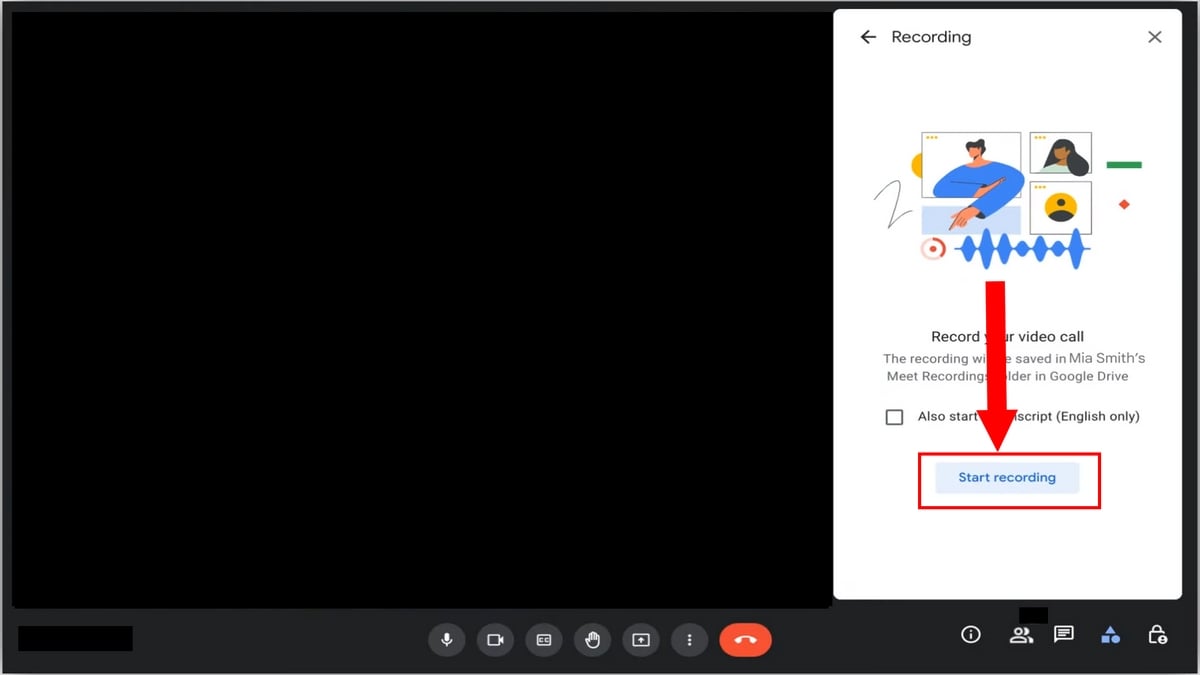This screenshot has width=1200, height=675.
Task: Leave the call with the red button
Action: pyautogui.click(x=745, y=640)
